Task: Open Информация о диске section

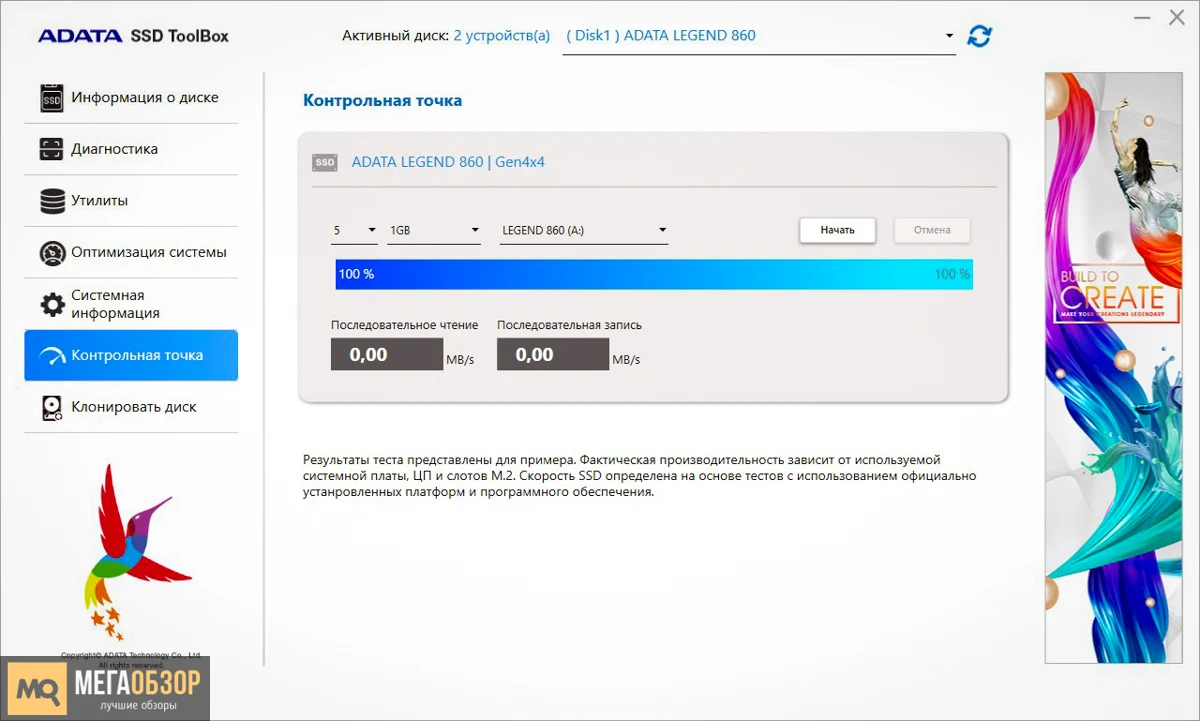Action: 131,98
